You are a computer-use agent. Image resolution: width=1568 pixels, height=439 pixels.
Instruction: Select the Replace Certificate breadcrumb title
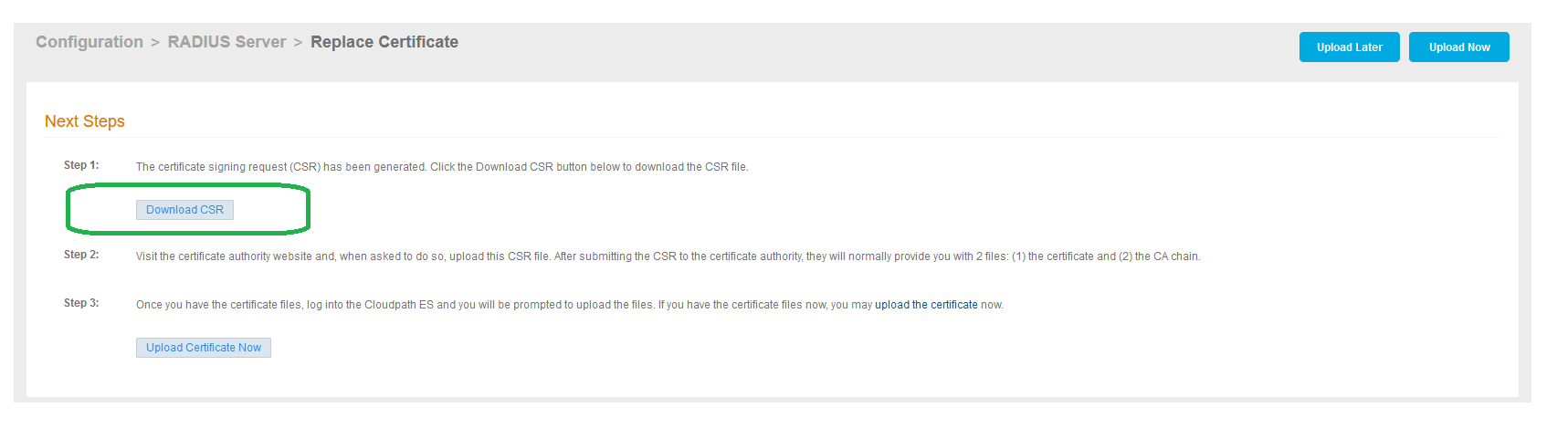click(384, 42)
